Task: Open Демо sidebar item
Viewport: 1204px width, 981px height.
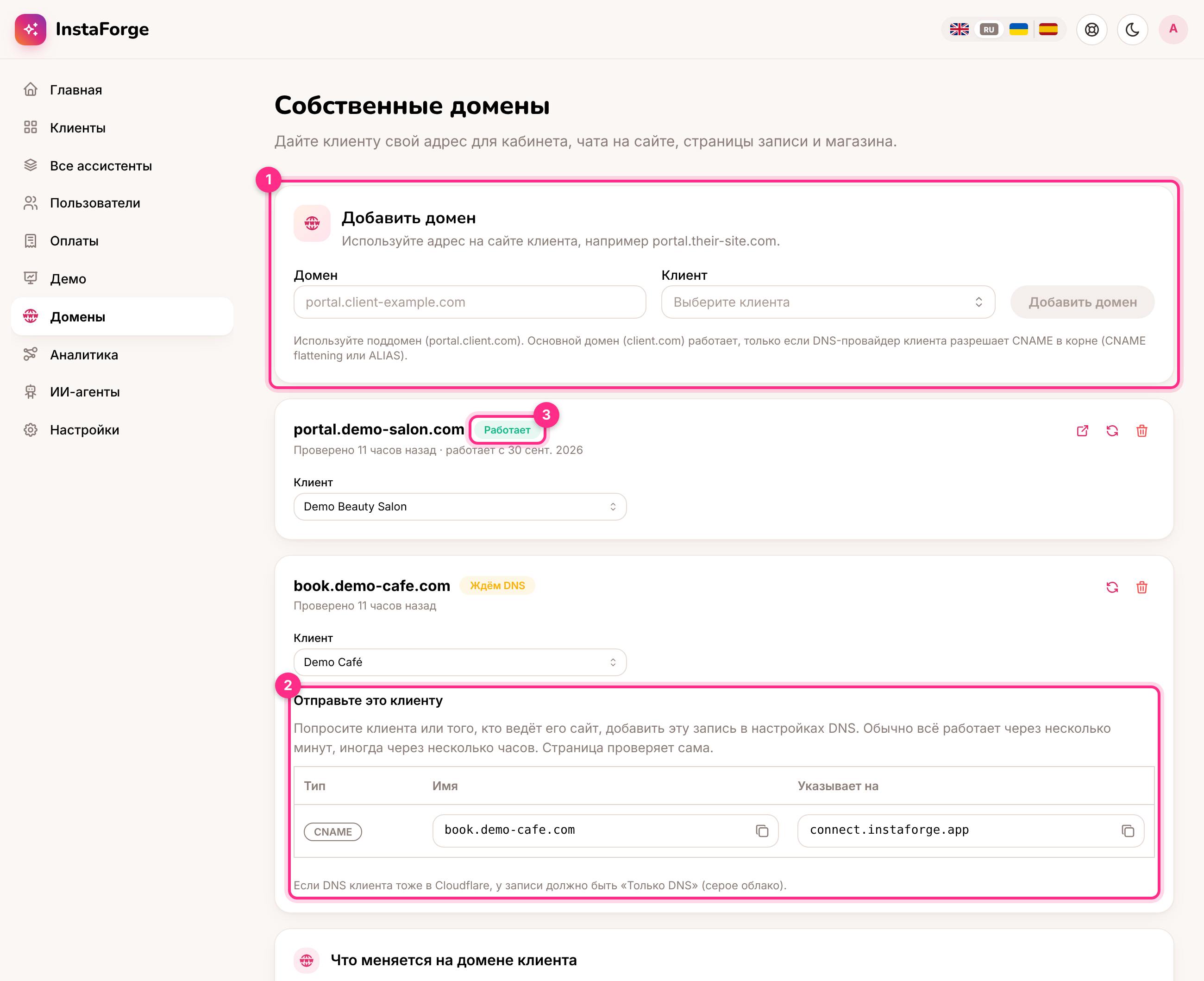Action: (x=122, y=278)
